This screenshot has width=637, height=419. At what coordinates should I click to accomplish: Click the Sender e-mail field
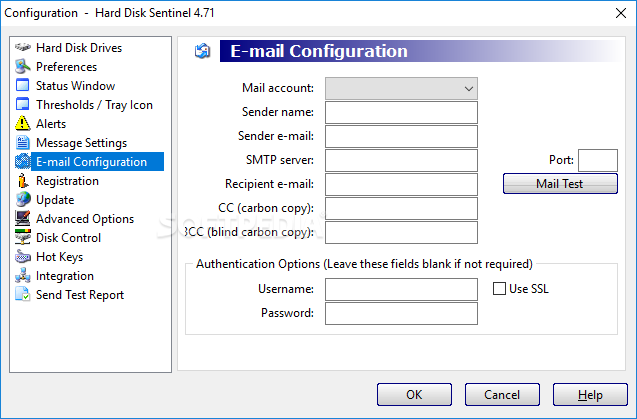(401, 137)
